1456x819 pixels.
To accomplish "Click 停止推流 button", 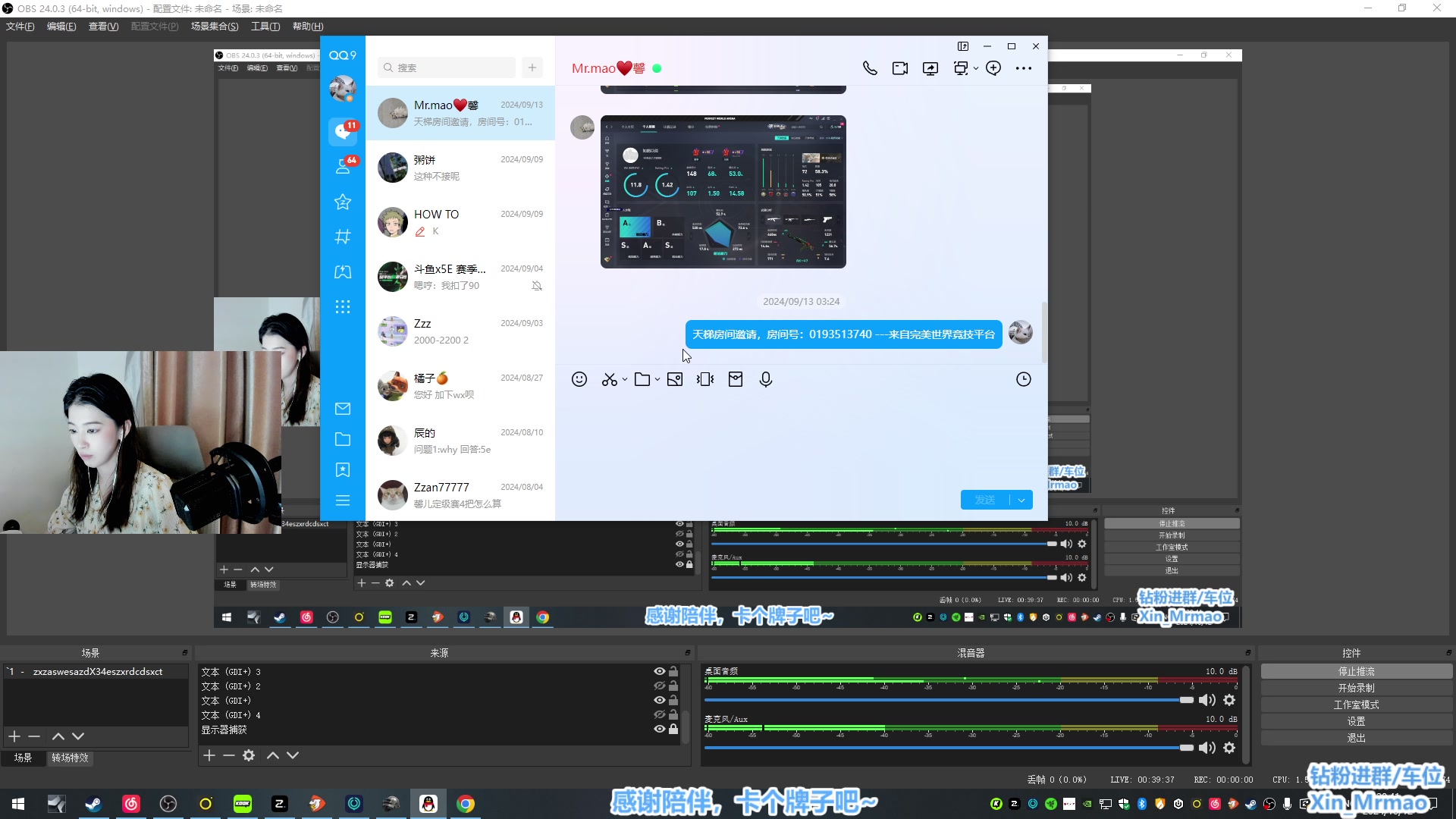I will 1357,671.
